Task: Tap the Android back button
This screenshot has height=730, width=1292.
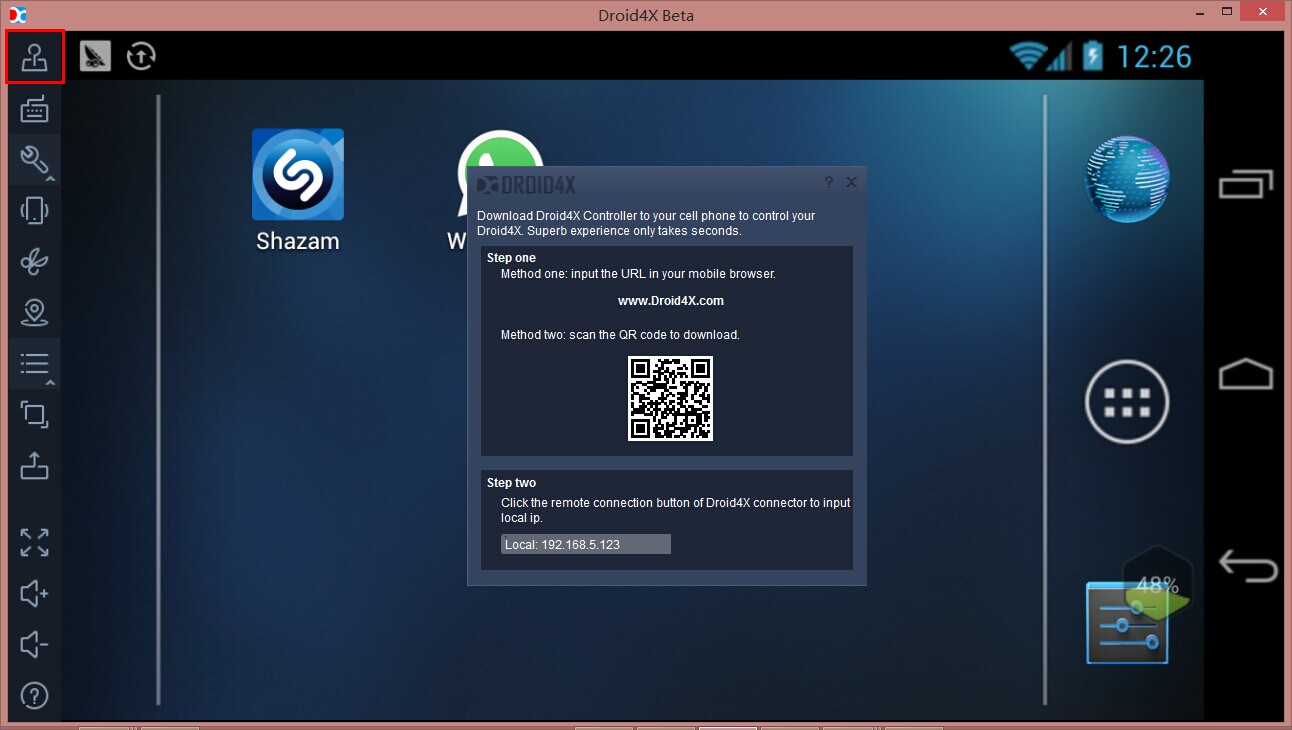Action: click(1247, 565)
